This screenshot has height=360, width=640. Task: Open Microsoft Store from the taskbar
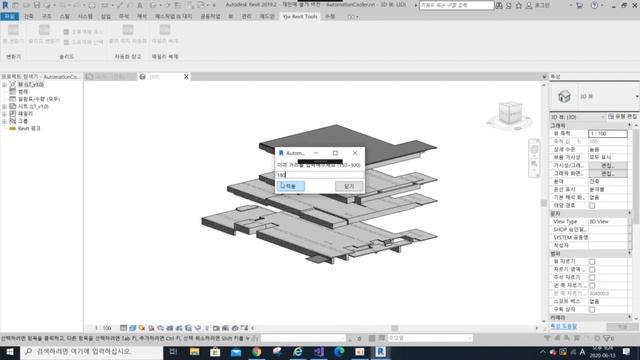(x=215, y=352)
